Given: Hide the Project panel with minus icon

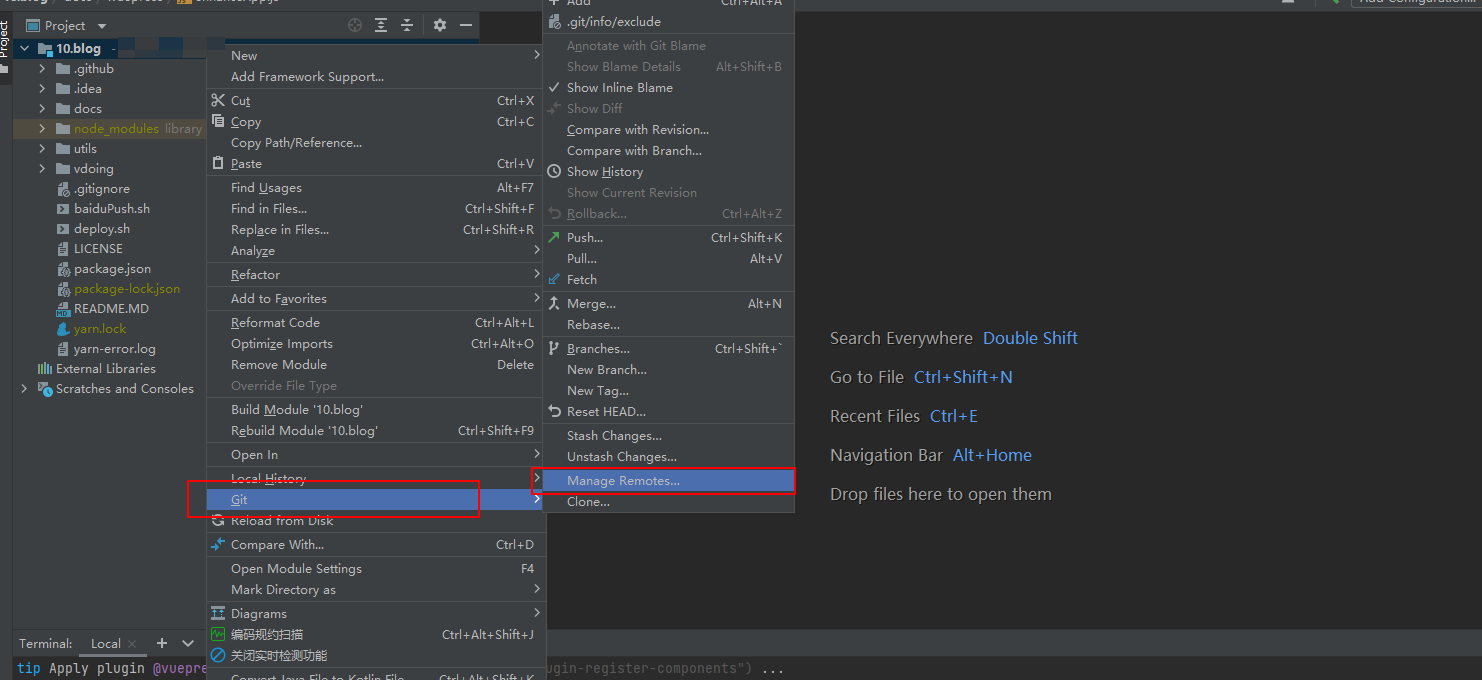Looking at the screenshot, I should 466,25.
